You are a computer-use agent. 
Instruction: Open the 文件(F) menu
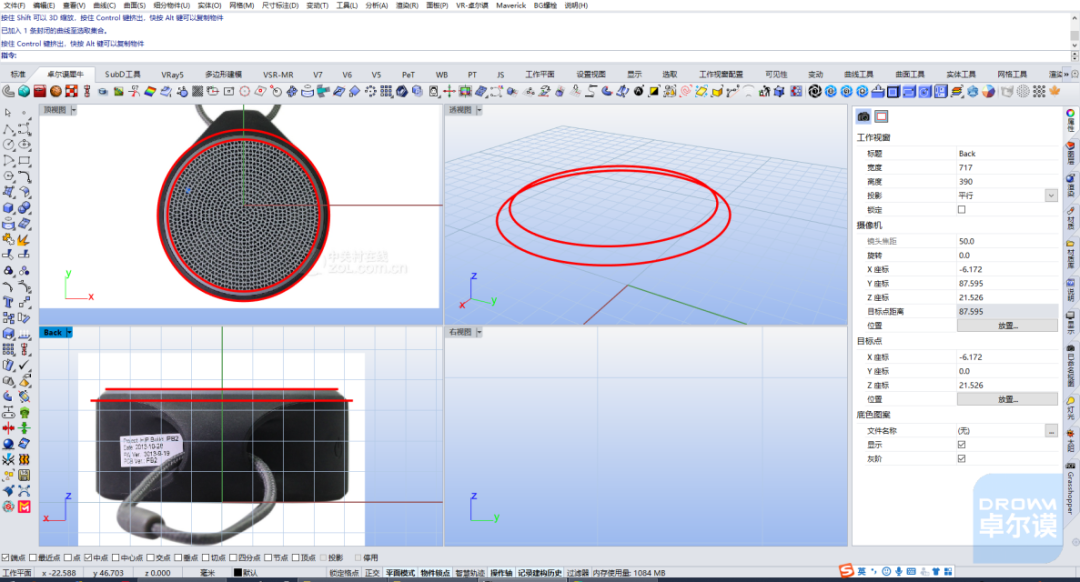coord(14,5)
